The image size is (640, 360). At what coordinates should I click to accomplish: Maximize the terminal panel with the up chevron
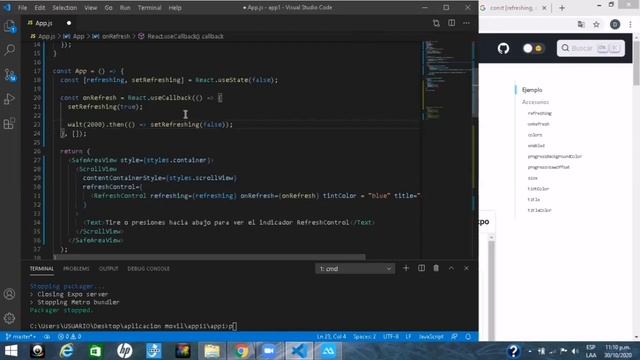(451, 268)
